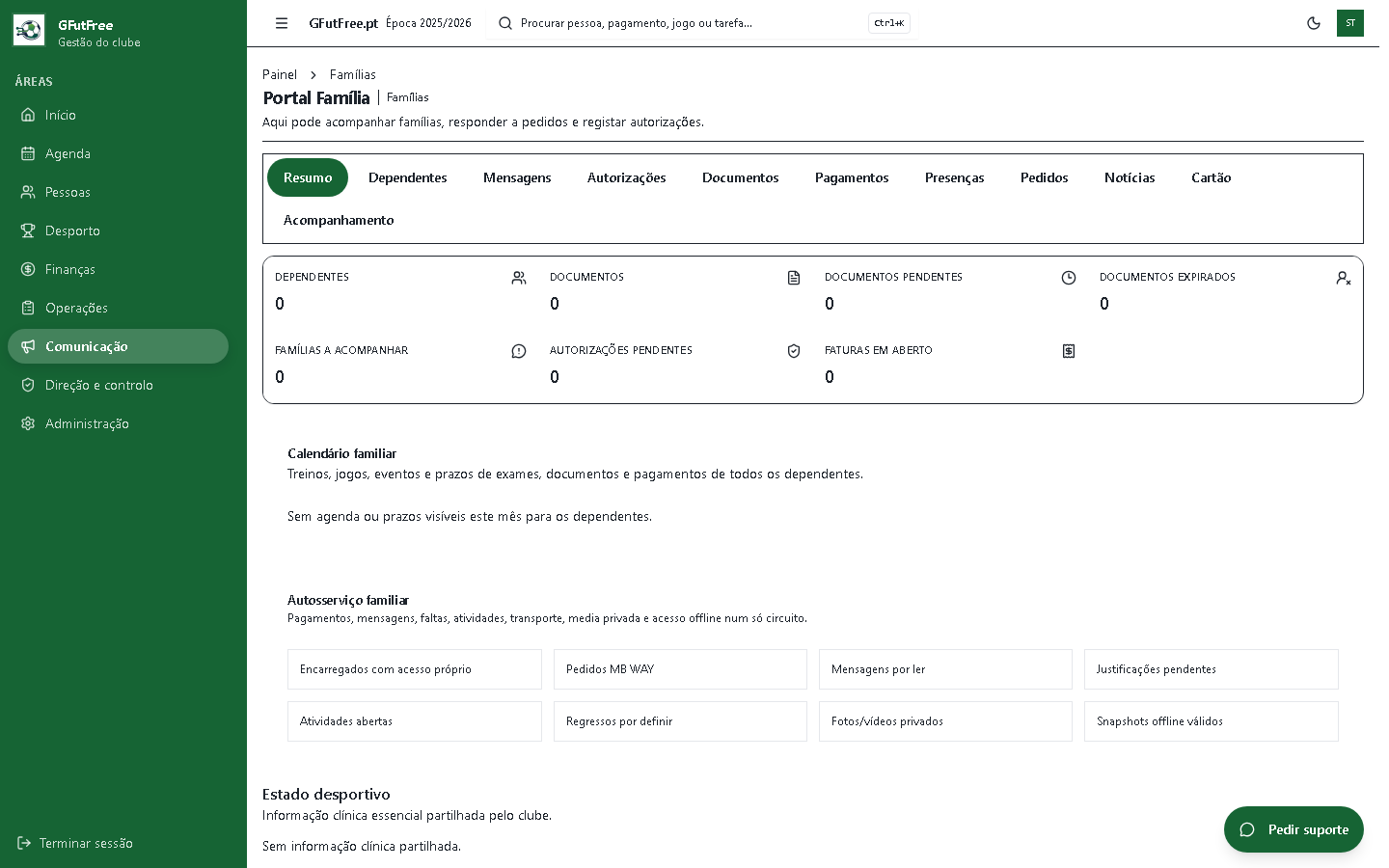The height and width of the screenshot is (868, 1389).
Task: Open the Pedidos MB WAY card
Action: tap(680, 669)
